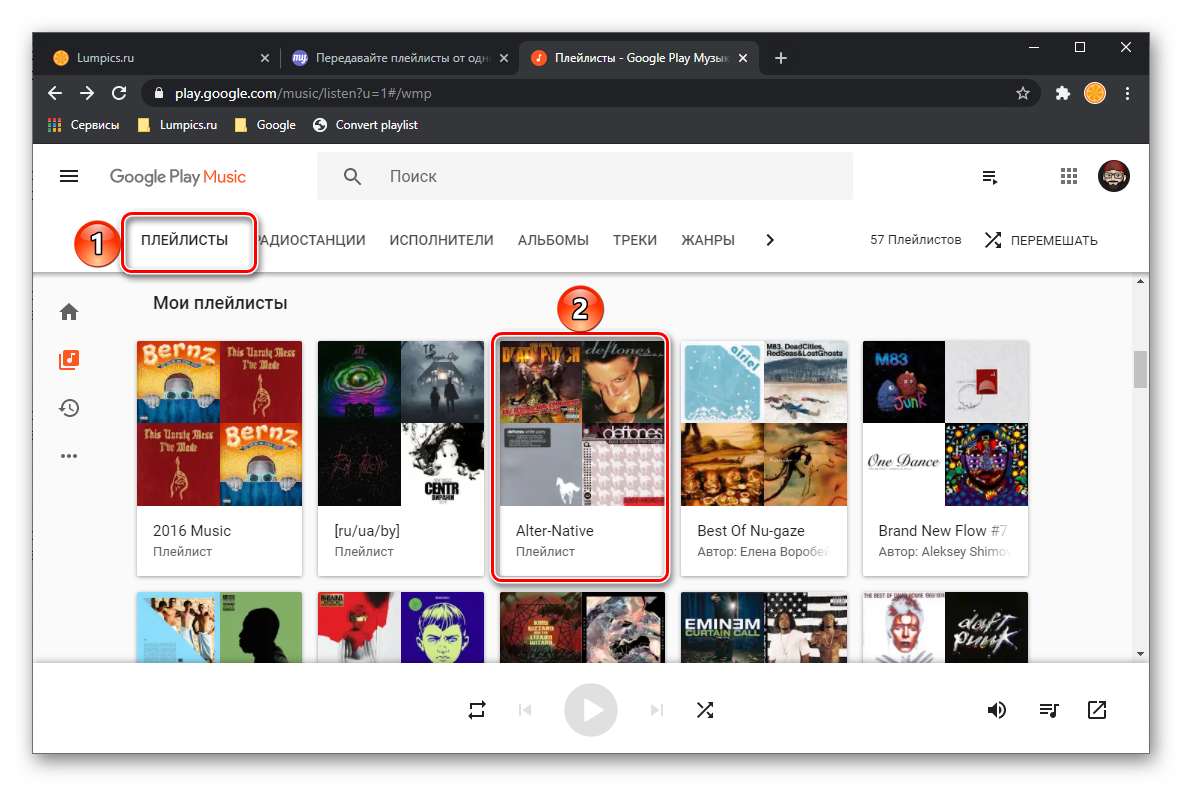Open more options in the sidebar
The image size is (1182, 786).
point(69,456)
